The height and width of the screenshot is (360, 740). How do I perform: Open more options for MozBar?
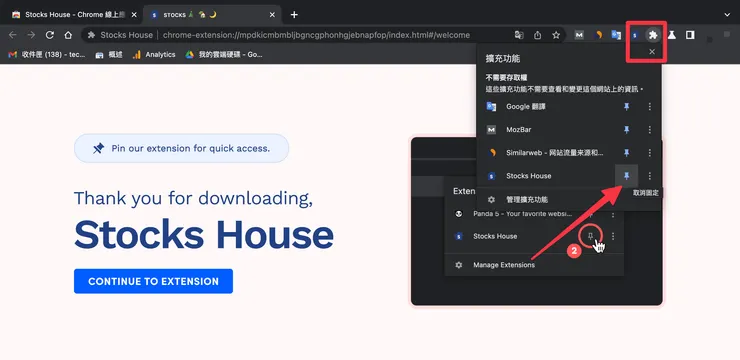pyautogui.click(x=650, y=129)
